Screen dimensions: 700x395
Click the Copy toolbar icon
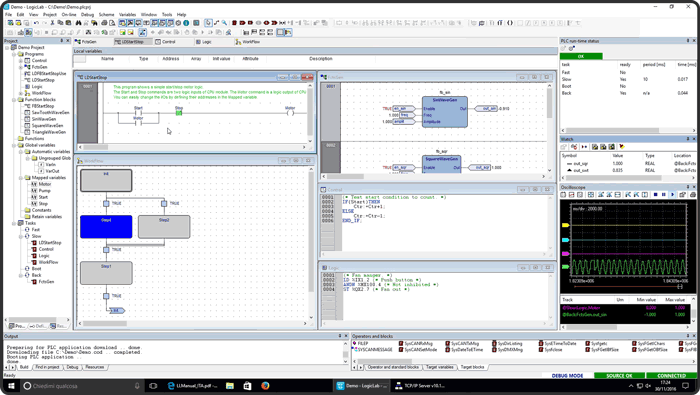[x=60, y=23]
